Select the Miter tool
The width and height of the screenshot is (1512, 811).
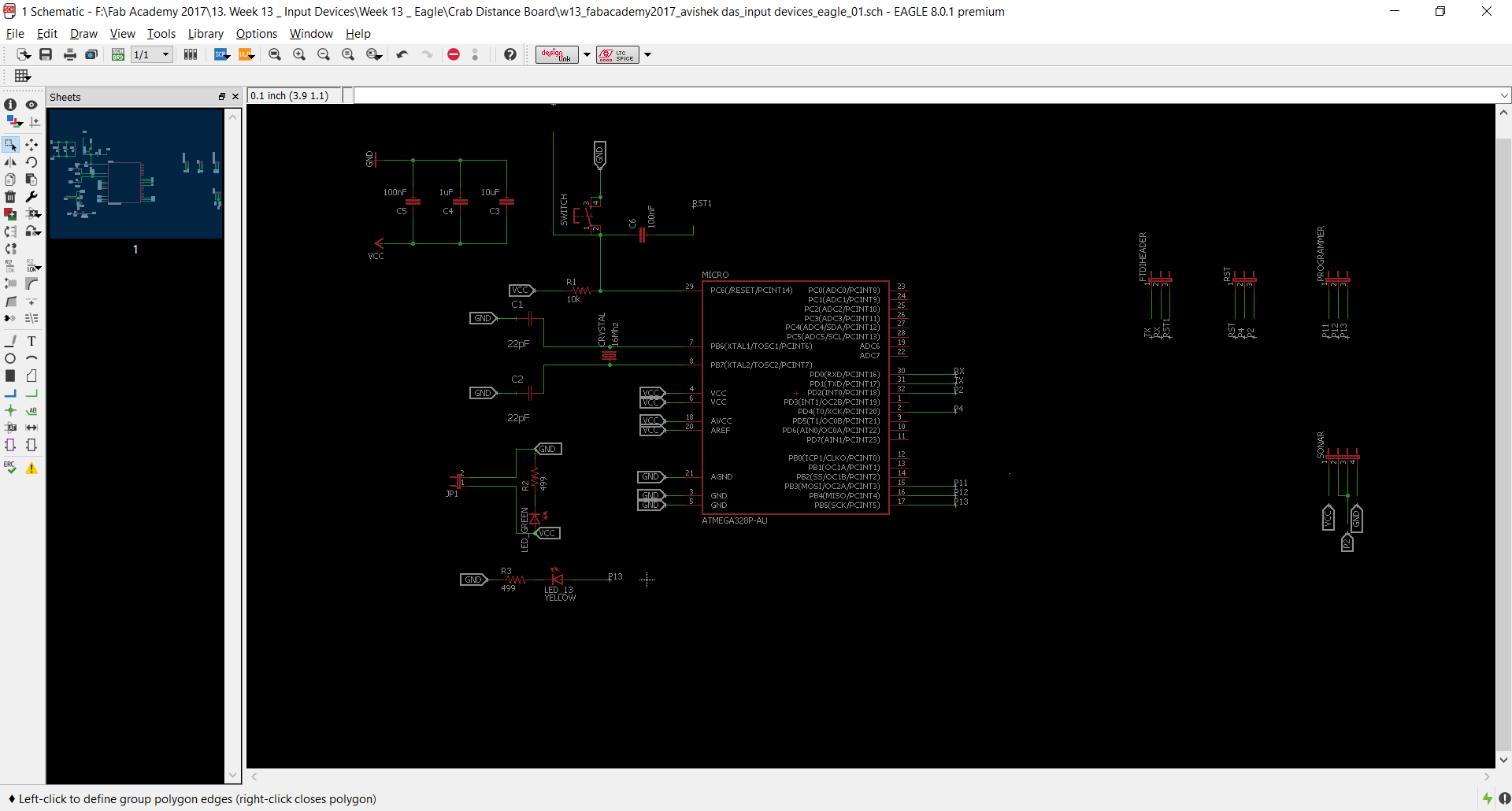(x=31, y=283)
